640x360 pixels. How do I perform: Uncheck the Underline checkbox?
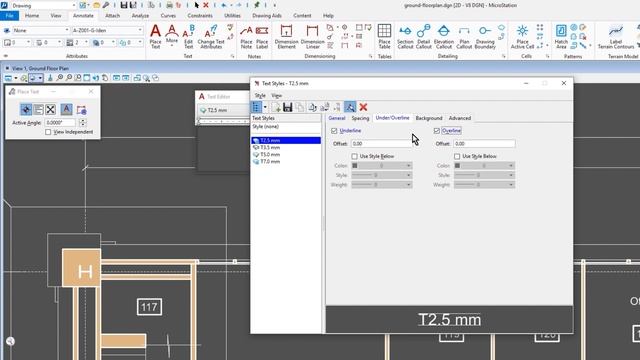point(334,131)
